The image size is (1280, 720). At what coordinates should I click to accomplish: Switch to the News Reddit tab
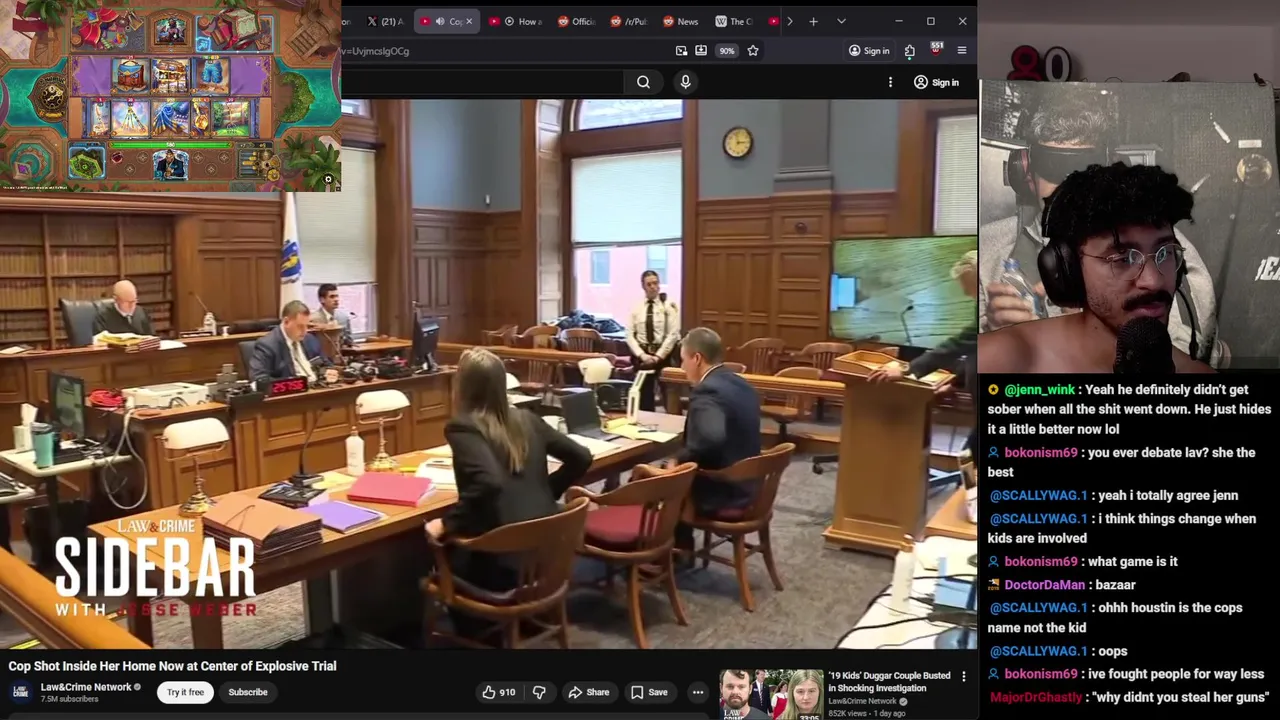pyautogui.click(x=681, y=21)
